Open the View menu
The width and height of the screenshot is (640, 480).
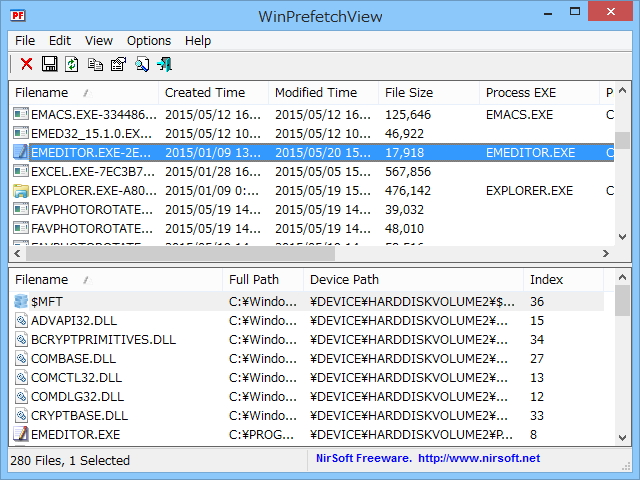click(99, 41)
